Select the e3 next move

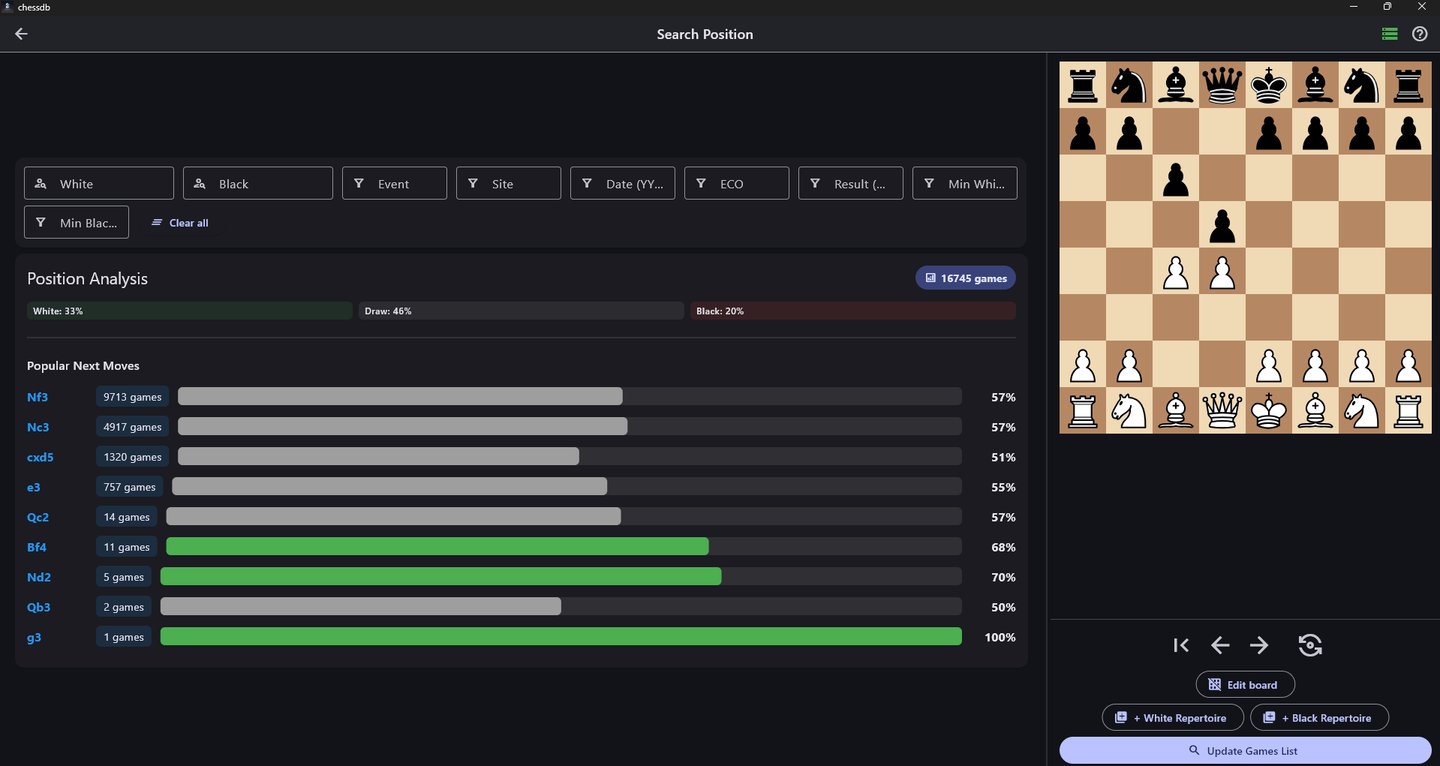coord(34,487)
